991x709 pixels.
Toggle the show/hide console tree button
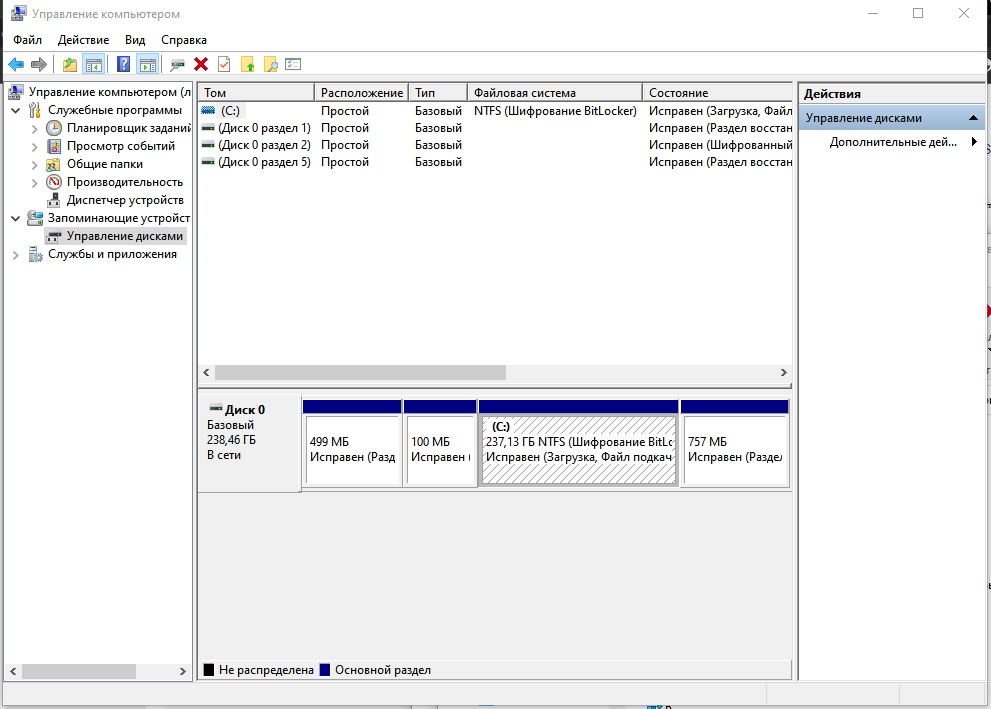[94, 64]
